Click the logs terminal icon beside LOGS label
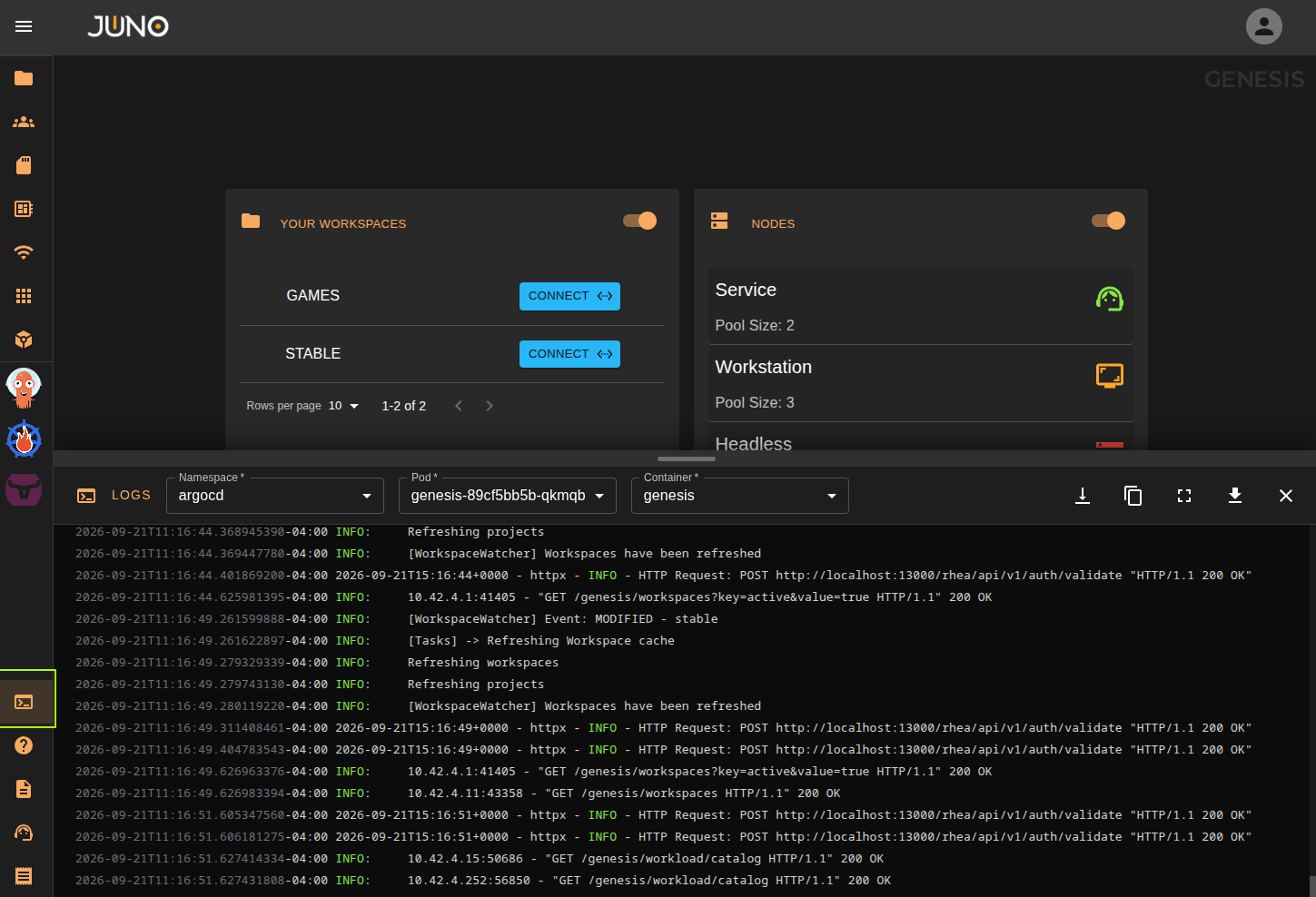This screenshot has width=1316, height=897. coord(86,496)
